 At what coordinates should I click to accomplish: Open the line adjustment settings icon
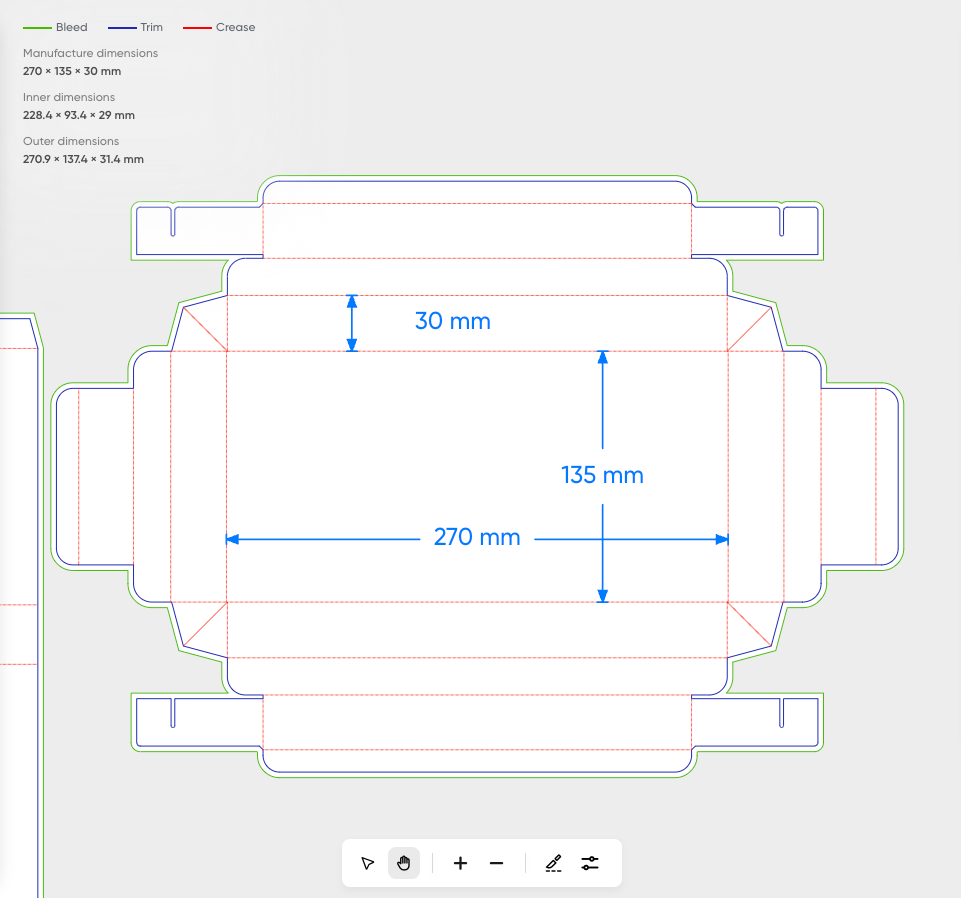click(x=590, y=863)
